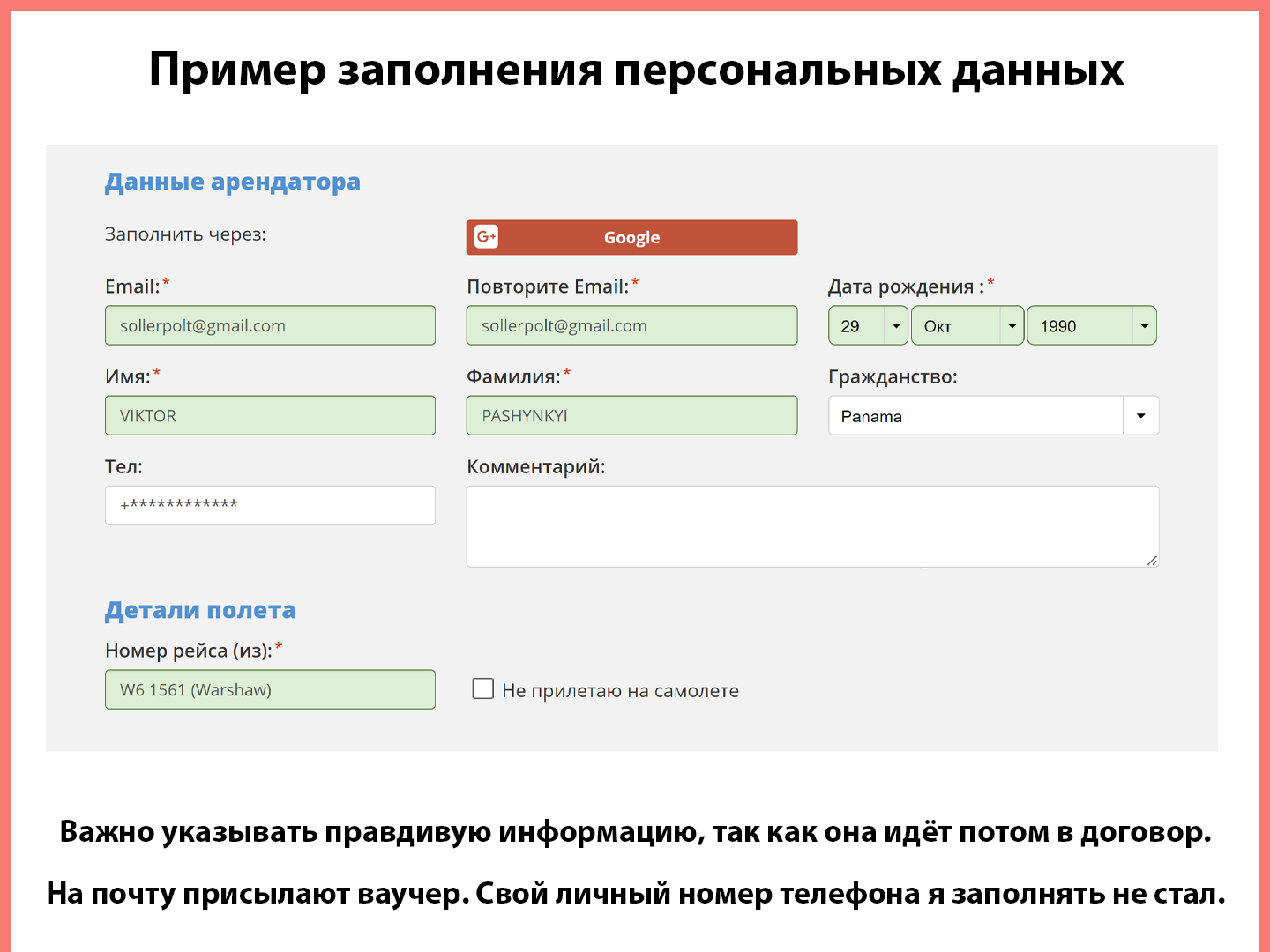Click inside the Комментарий text area

coord(812,526)
